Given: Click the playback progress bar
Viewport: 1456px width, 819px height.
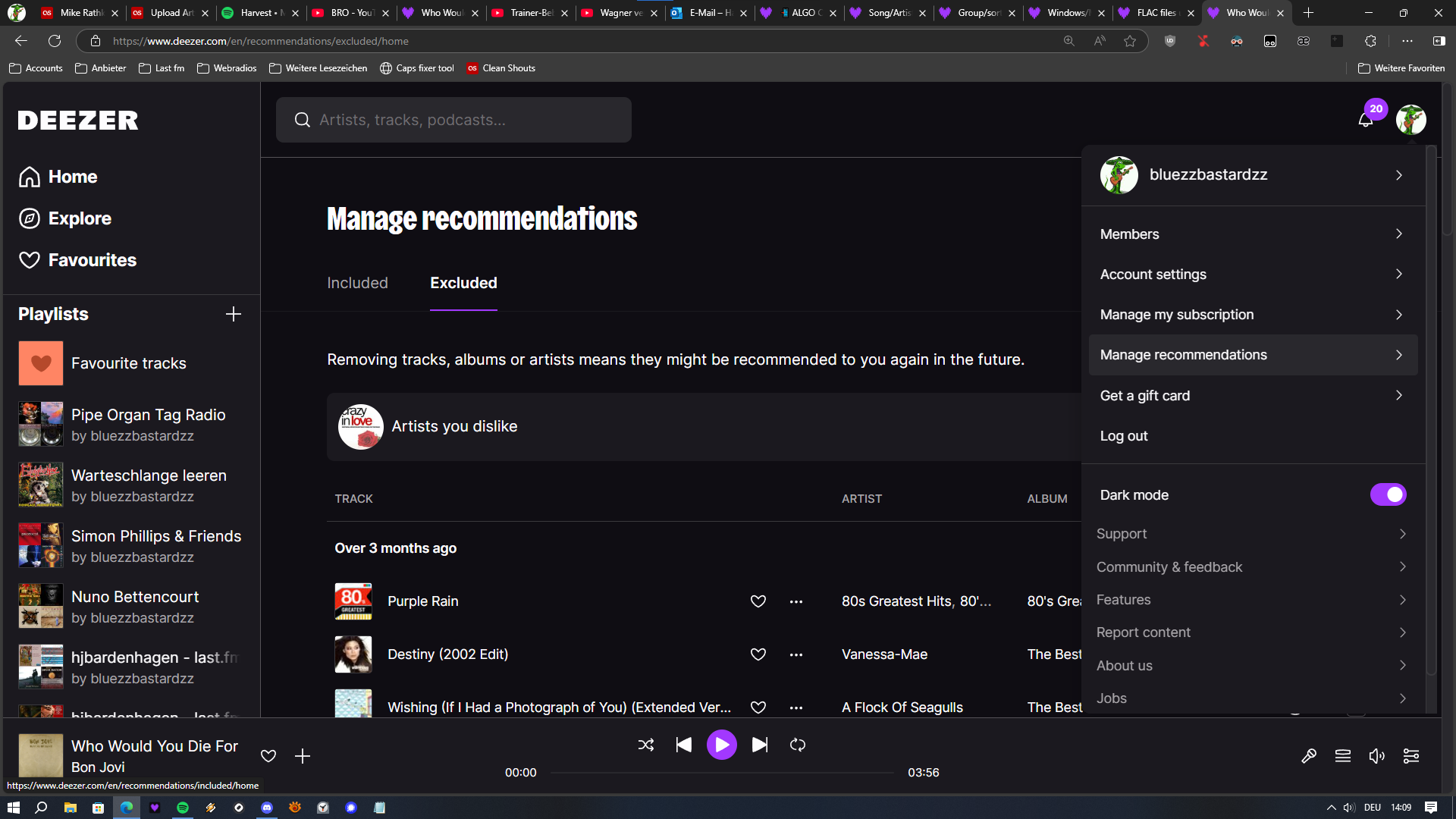Looking at the screenshot, I should (722, 773).
